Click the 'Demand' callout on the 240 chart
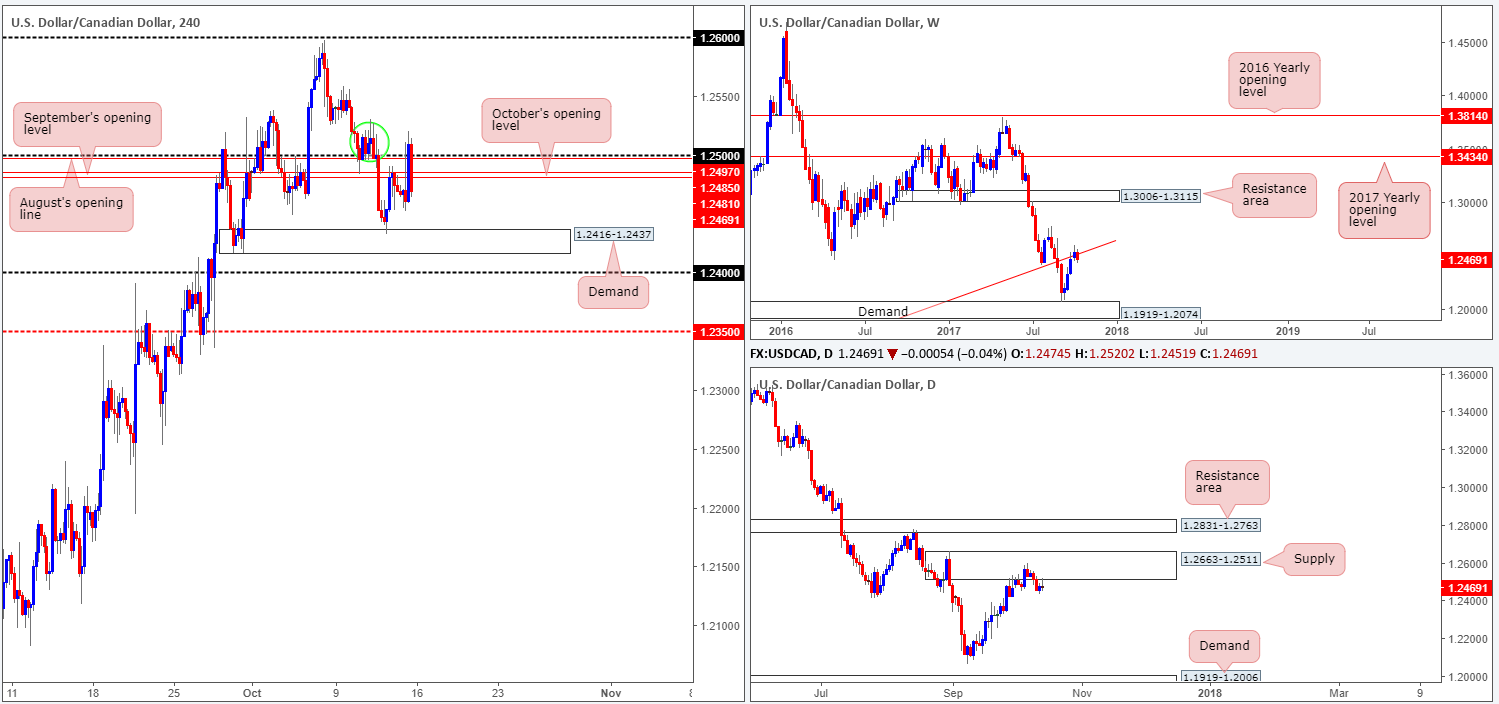Viewport: 1499px width, 704px height. (614, 292)
